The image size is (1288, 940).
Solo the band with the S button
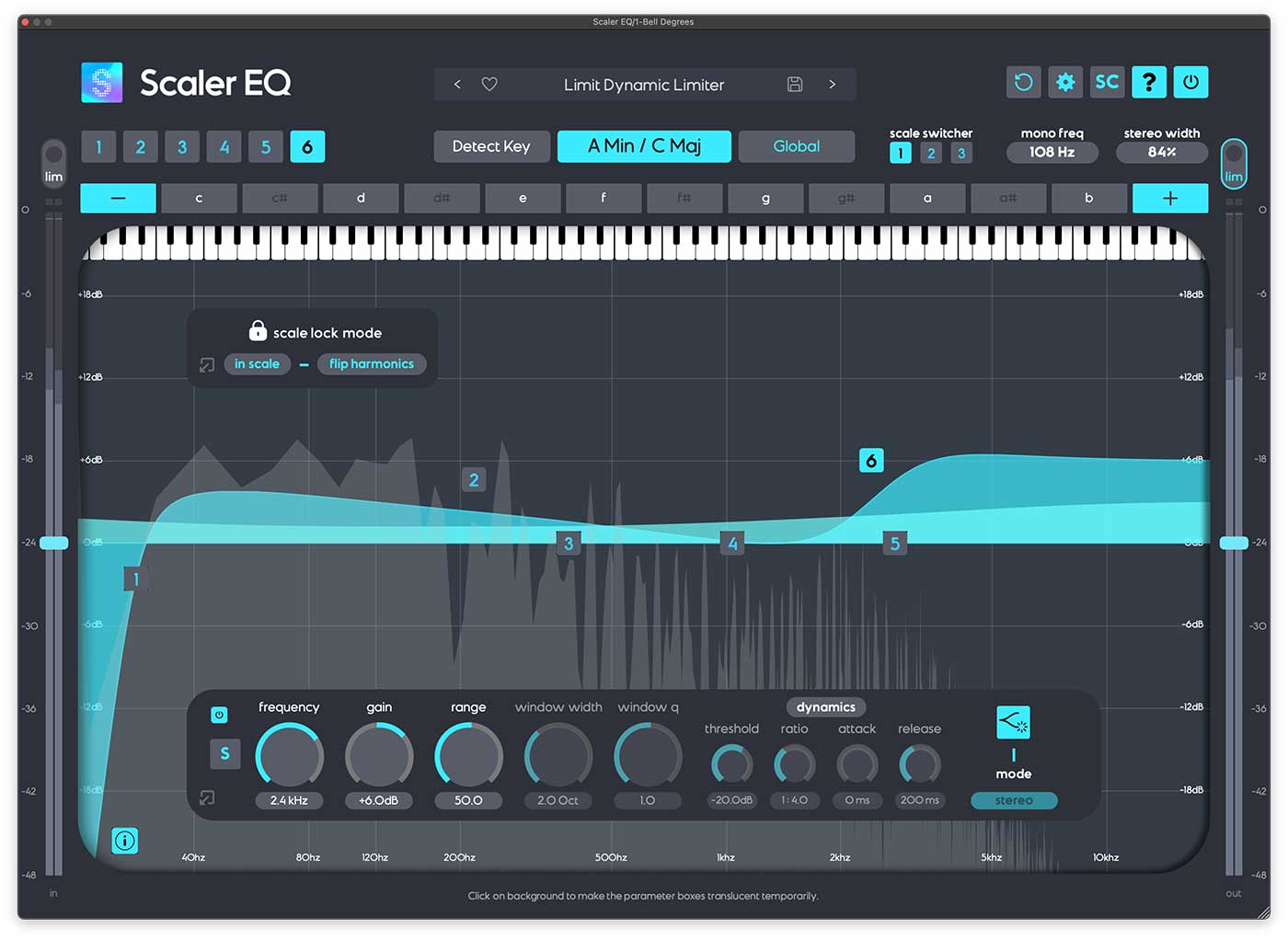(225, 753)
